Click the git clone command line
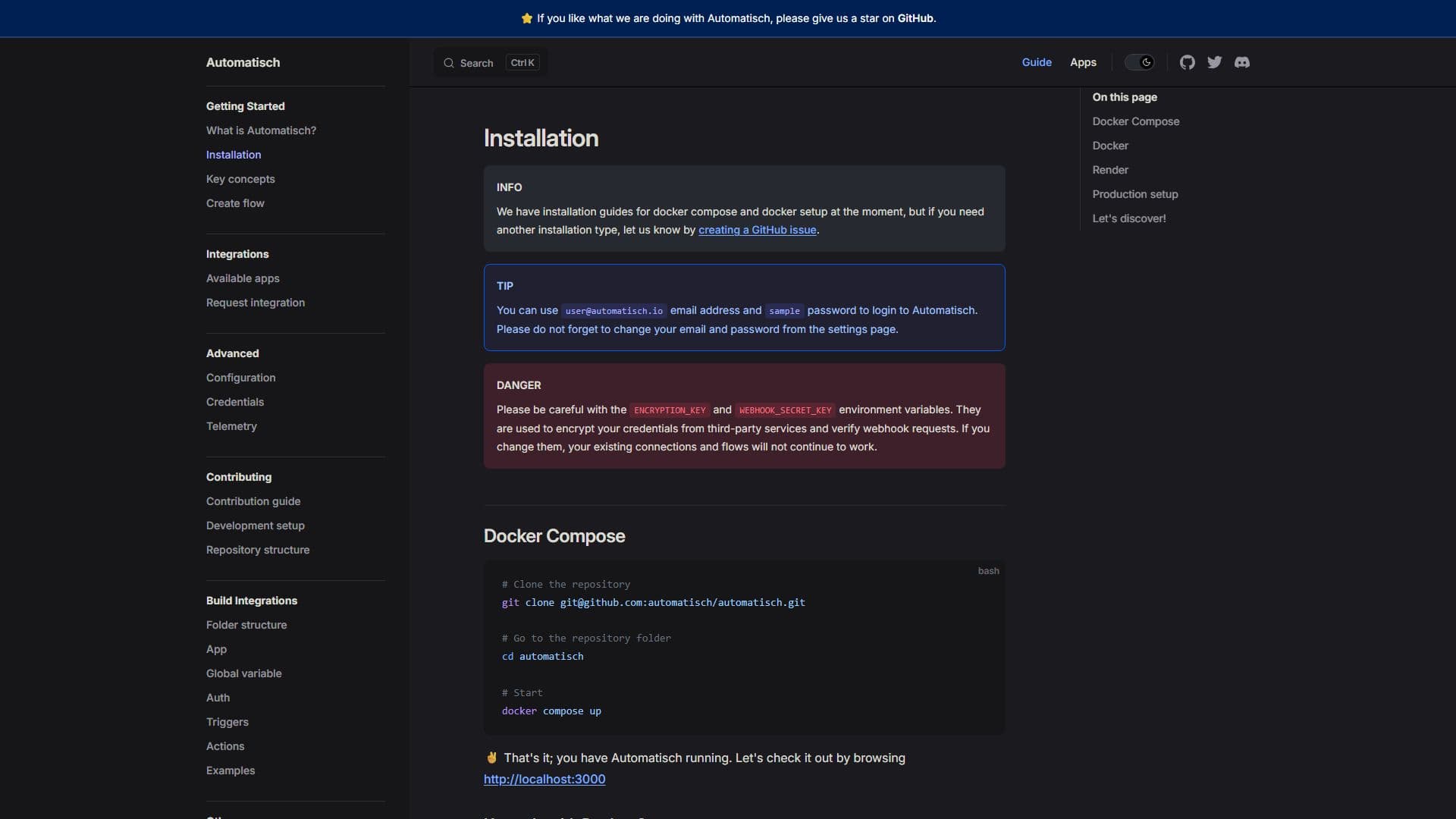This screenshot has width=1456, height=819. 653,602
